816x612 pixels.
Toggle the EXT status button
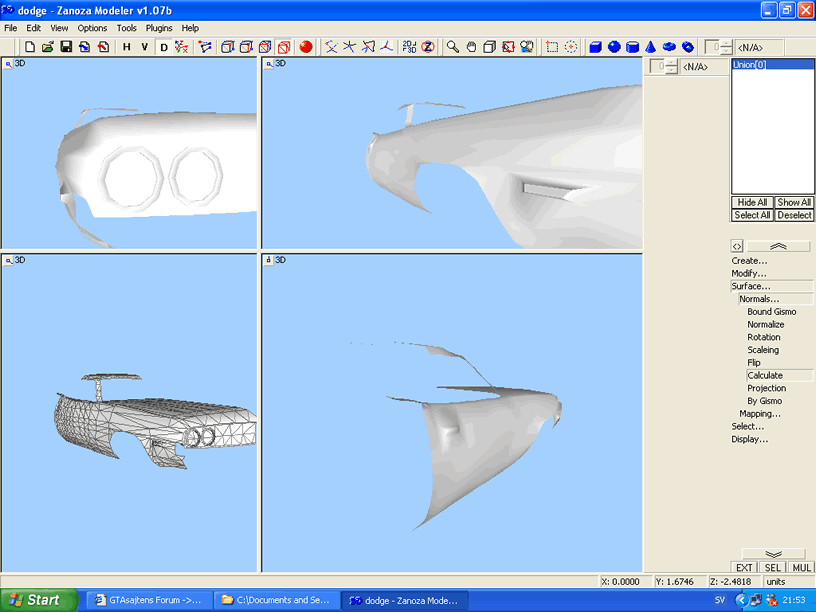[x=744, y=567]
